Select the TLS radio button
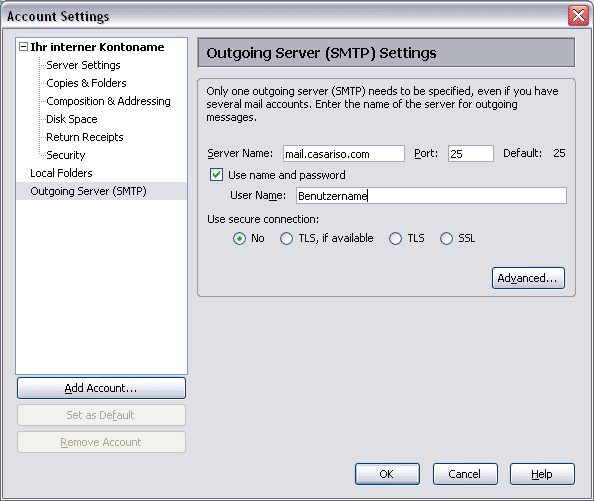 pyautogui.click(x=395, y=239)
